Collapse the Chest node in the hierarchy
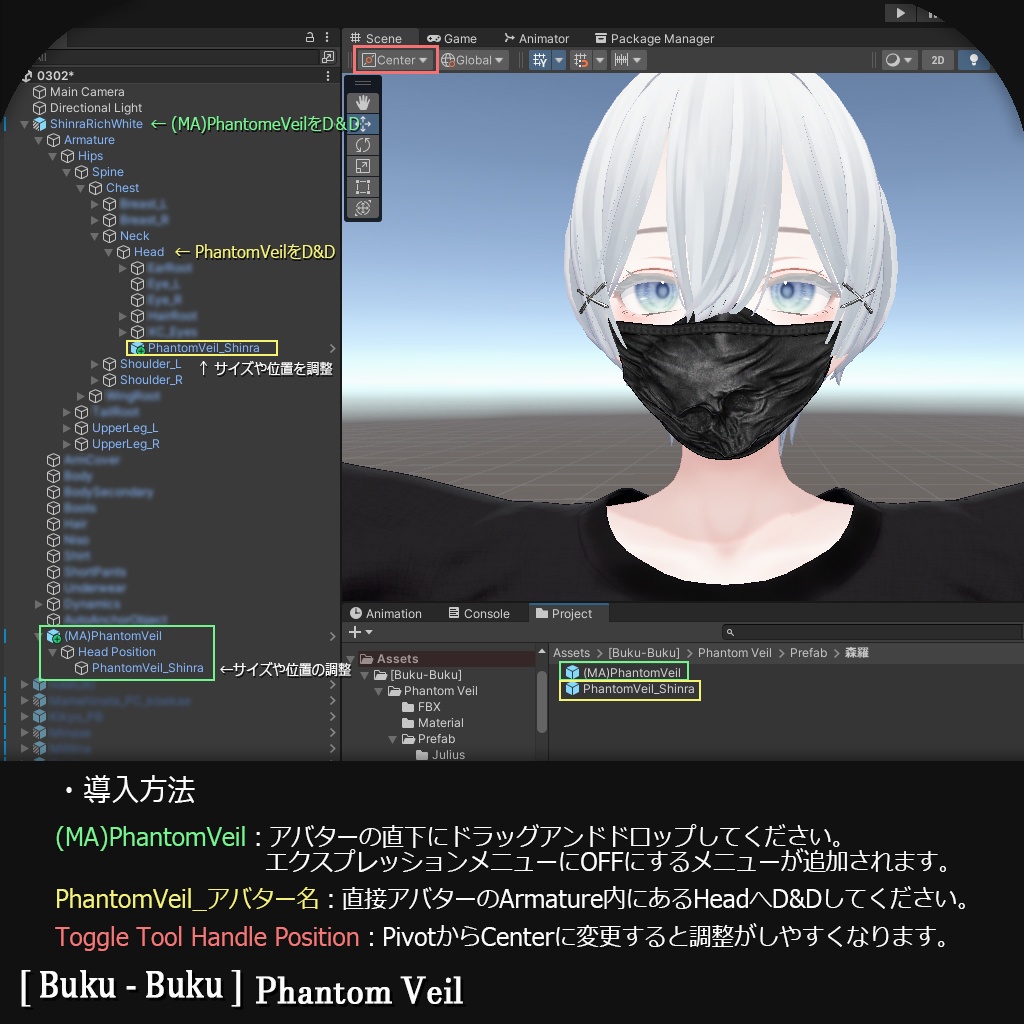 (81, 187)
